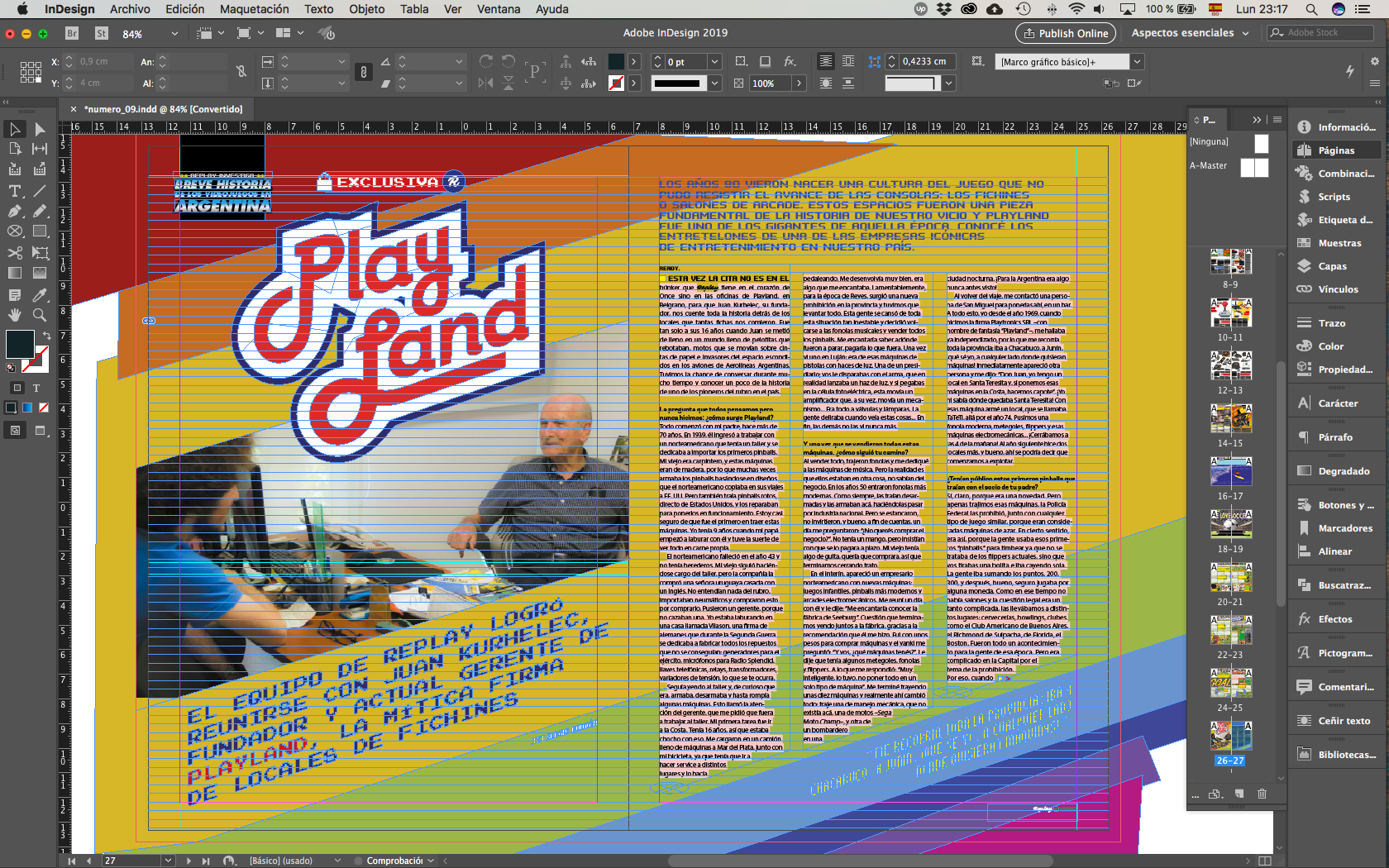Click the Publish Online button
Viewport: 1389px width, 868px height.
pyautogui.click(x=1066, y=33)
